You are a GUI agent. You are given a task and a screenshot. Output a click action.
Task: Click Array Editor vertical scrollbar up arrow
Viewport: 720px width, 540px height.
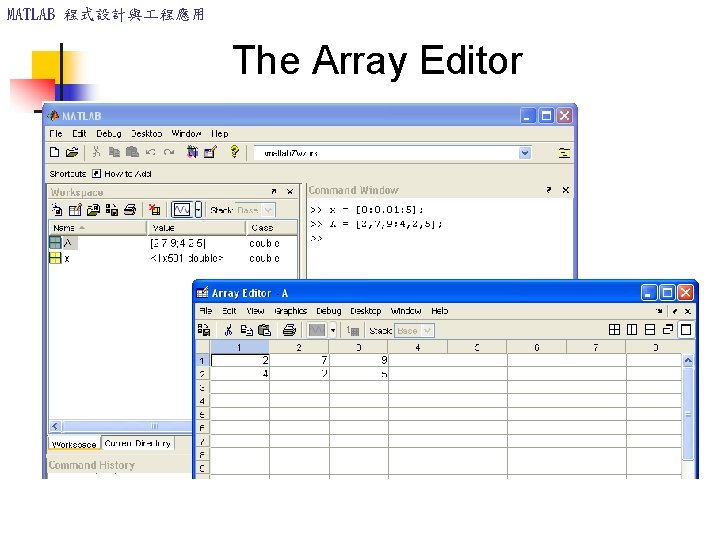tap(687, 360)
